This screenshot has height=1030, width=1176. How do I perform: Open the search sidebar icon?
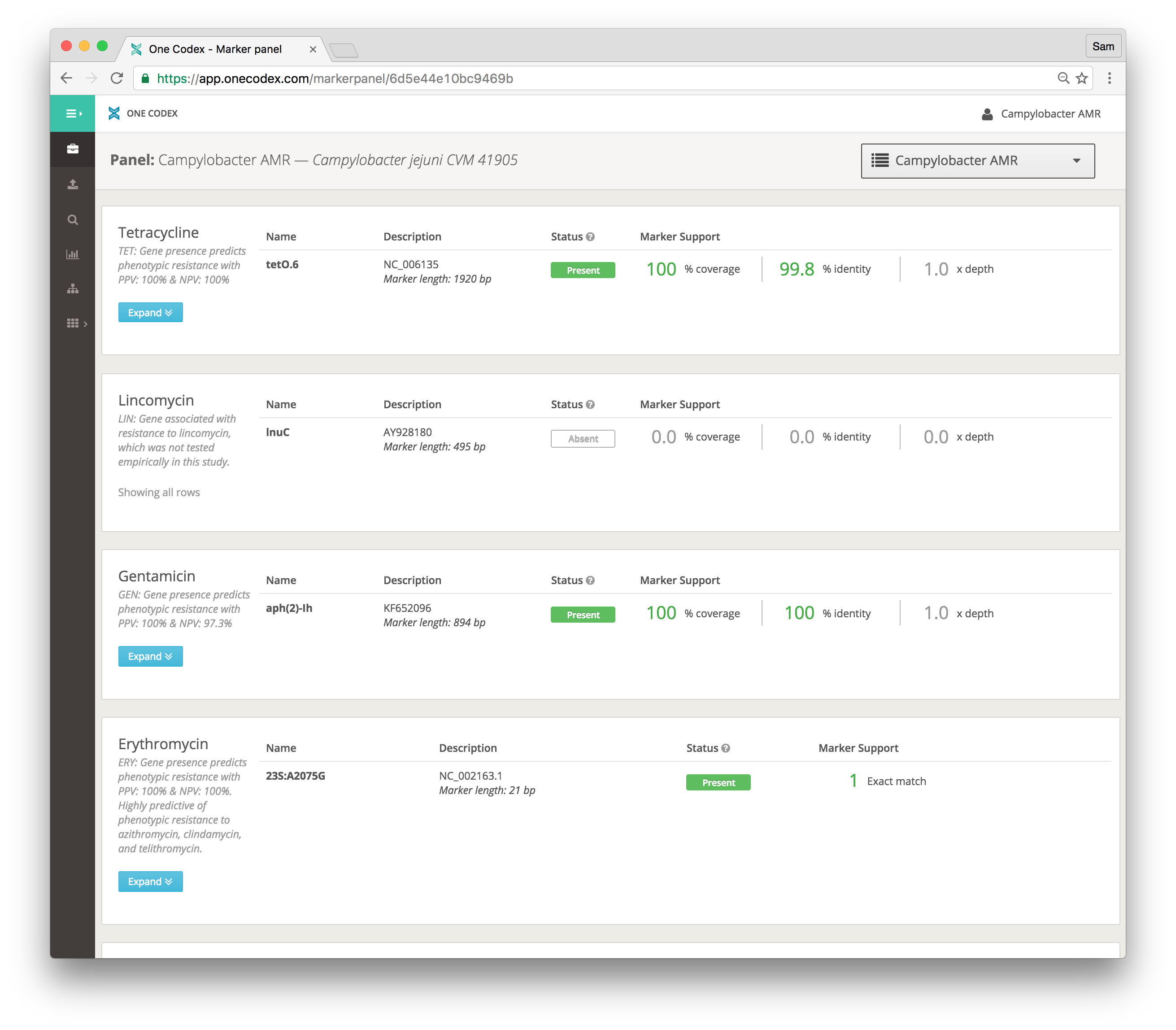click(73, 219)
